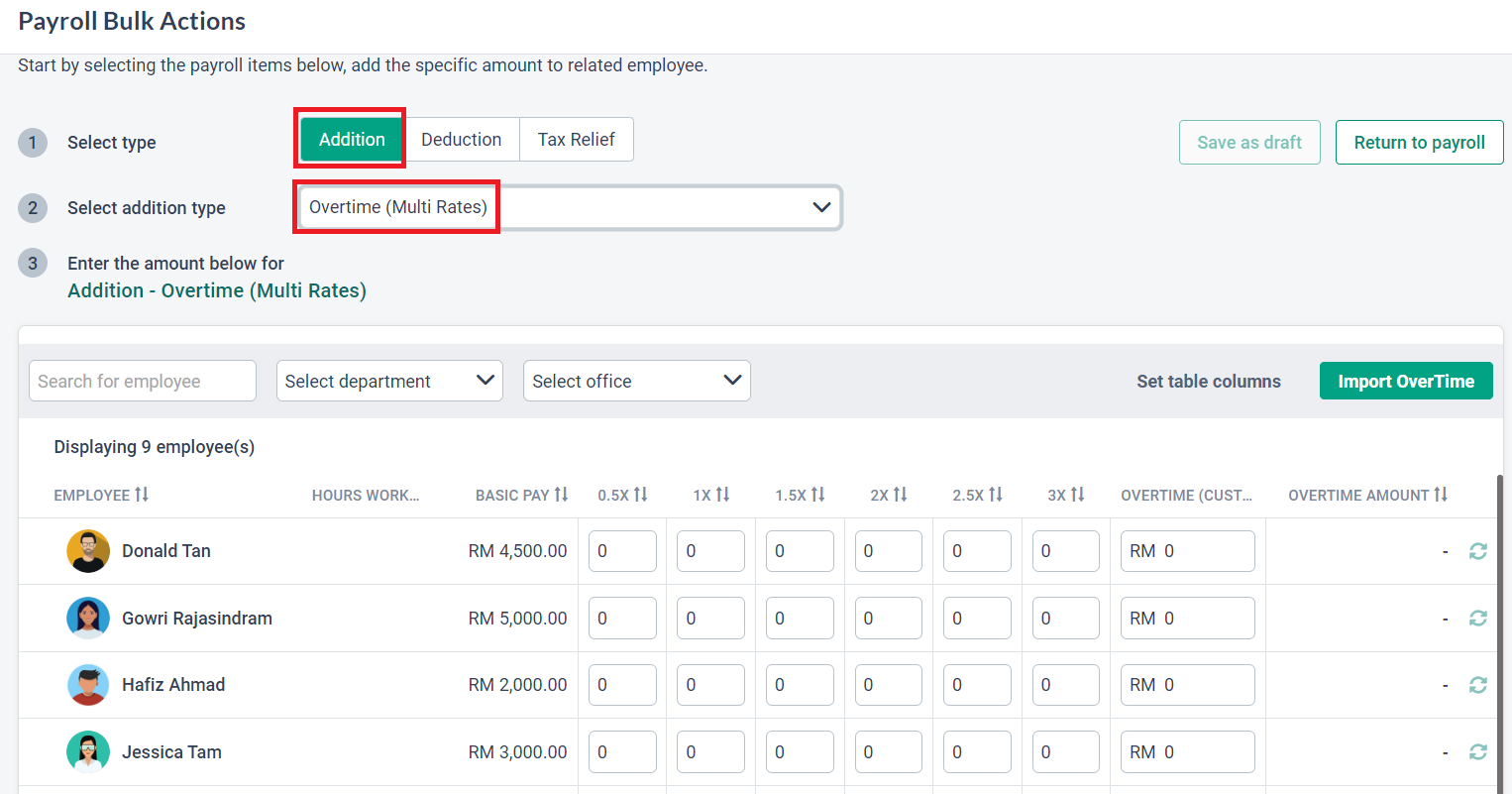Edit Donald Tan's 2.5X hours field
The width and height of the screenshot is (1512, 794).
[977, 551]
